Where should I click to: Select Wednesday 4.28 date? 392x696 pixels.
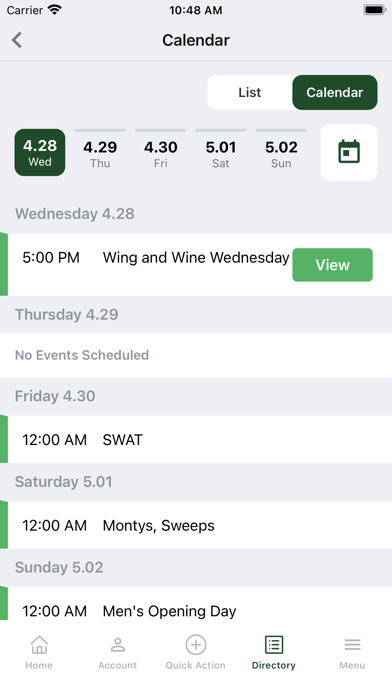[40, 152]
